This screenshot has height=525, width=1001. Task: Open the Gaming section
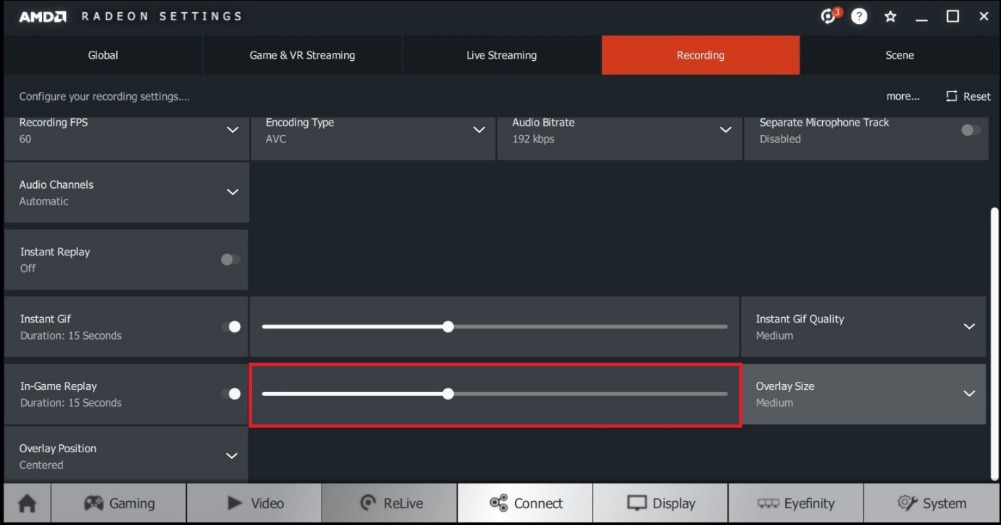coord(119,503)
